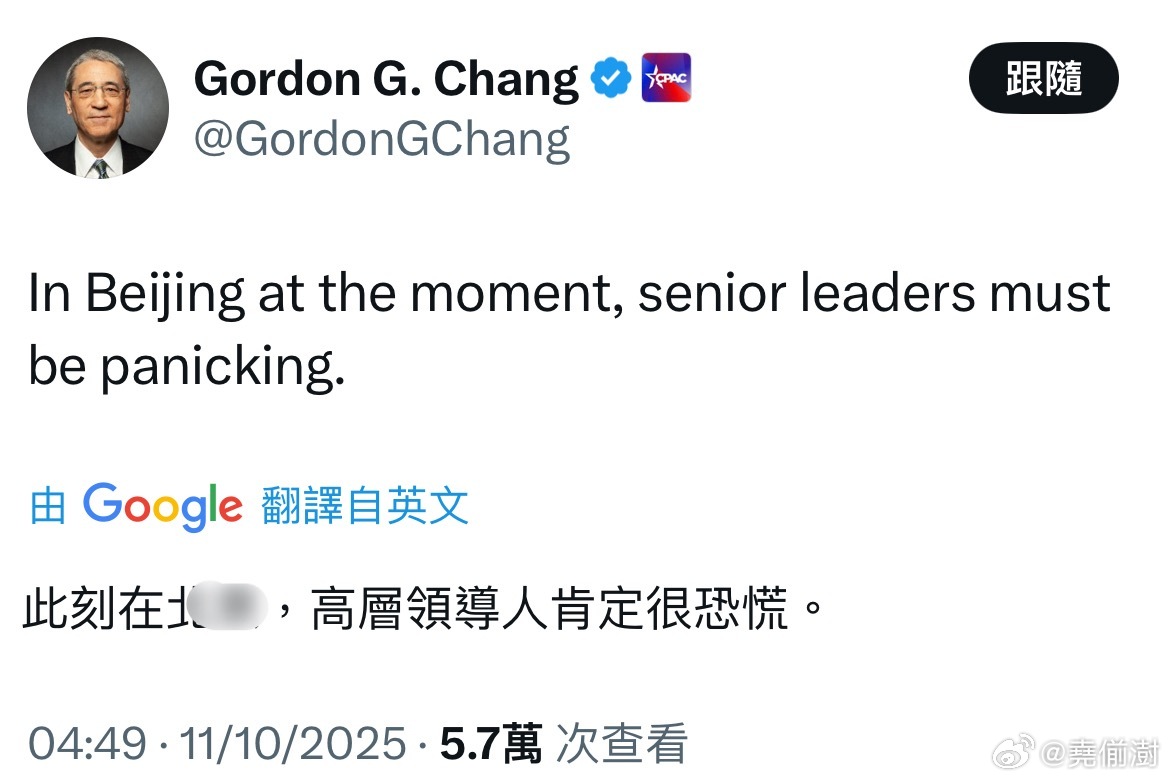Open Gordon G. Chang's profile avatar
1170x781 pixels.
pyautogui.click(x=97, y=107)
